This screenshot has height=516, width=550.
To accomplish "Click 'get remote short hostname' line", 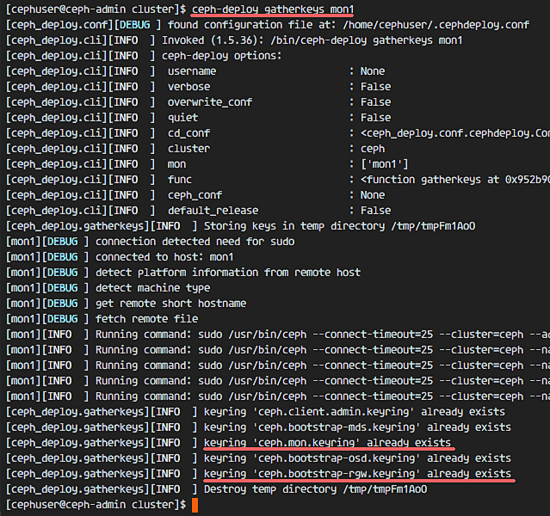I will pos(171,303).
